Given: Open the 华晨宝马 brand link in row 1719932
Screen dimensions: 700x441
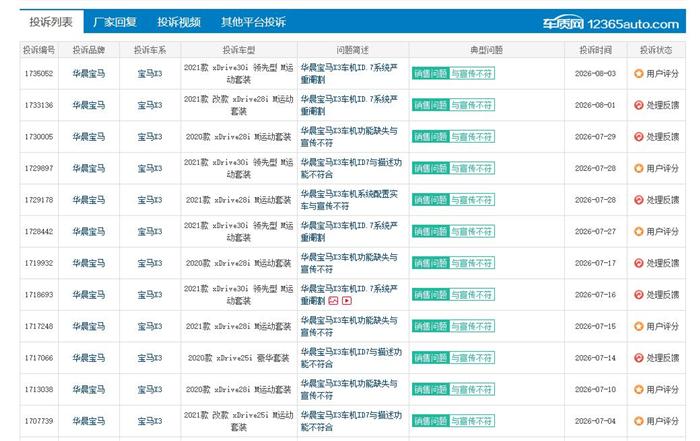Looking at the screenshot, I should 89,263.
